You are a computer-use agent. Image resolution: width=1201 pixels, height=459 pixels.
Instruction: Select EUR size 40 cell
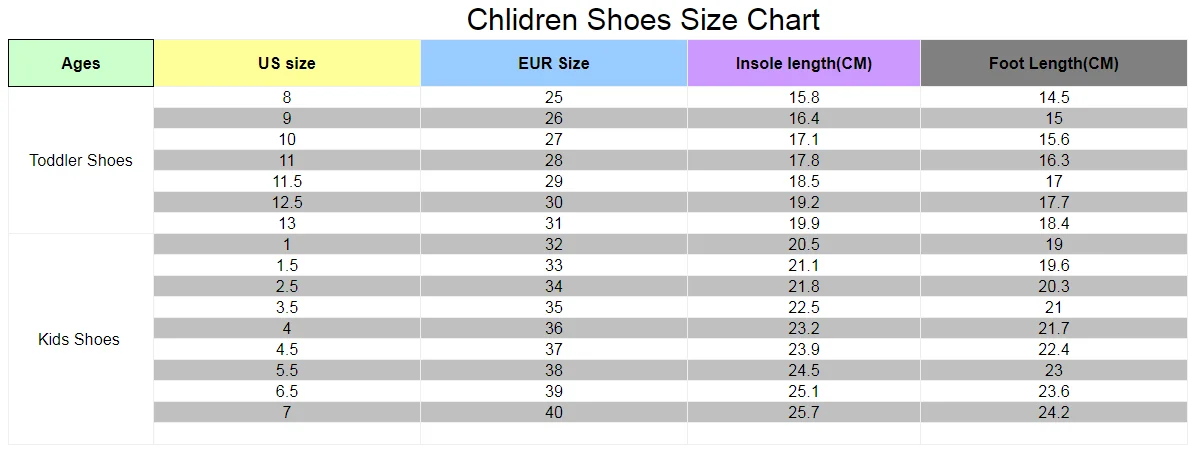point(554,413)
